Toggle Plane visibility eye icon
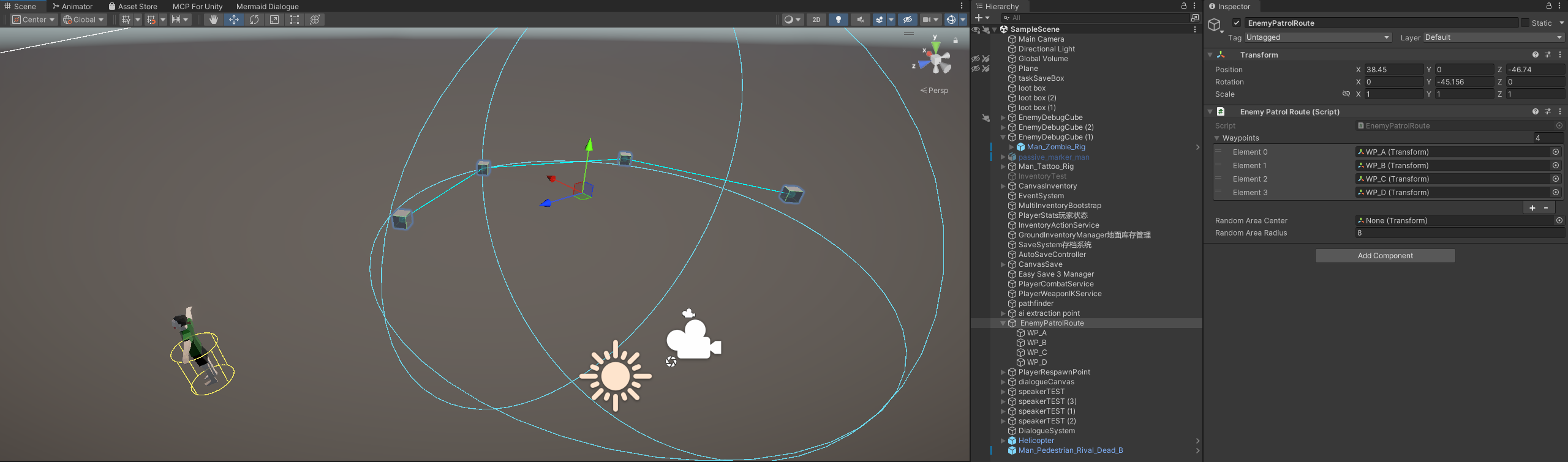This screenshot has height=462, width=1568. pyautogui.click(x=975, y=69)
